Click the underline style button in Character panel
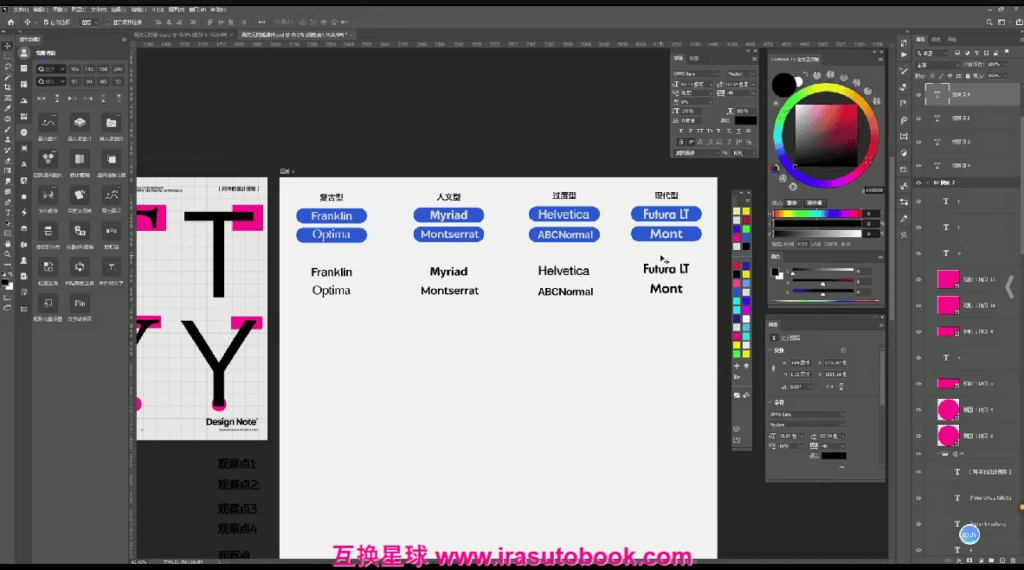 tap(739, 131)
